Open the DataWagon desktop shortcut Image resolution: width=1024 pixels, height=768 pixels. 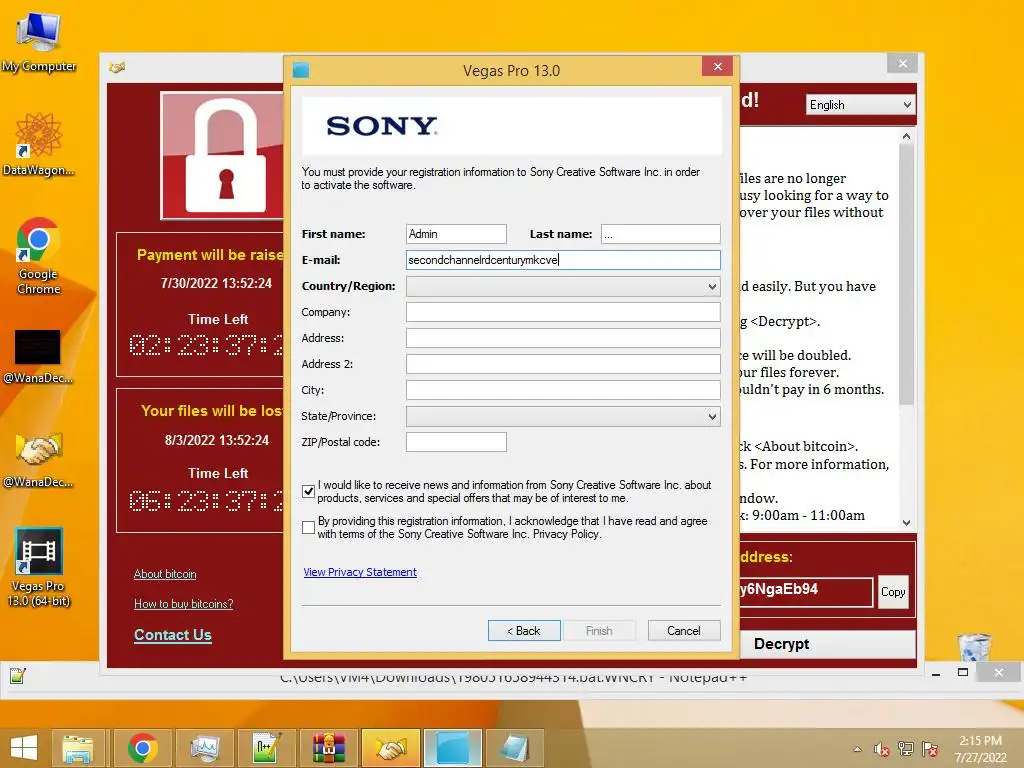point(39,145)
